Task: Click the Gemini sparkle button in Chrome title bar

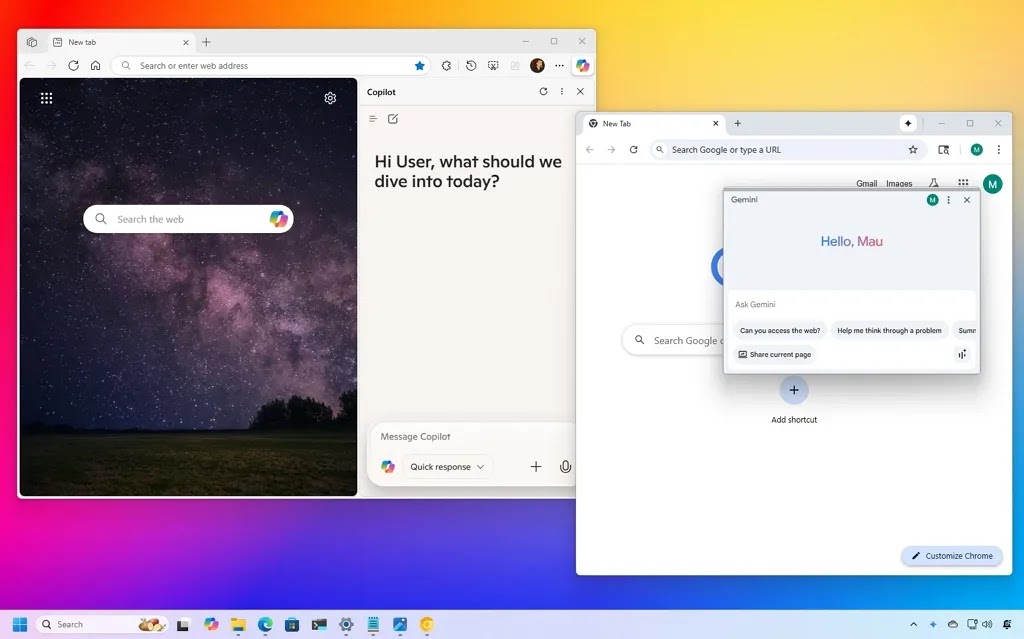Action: click(908, 123)
